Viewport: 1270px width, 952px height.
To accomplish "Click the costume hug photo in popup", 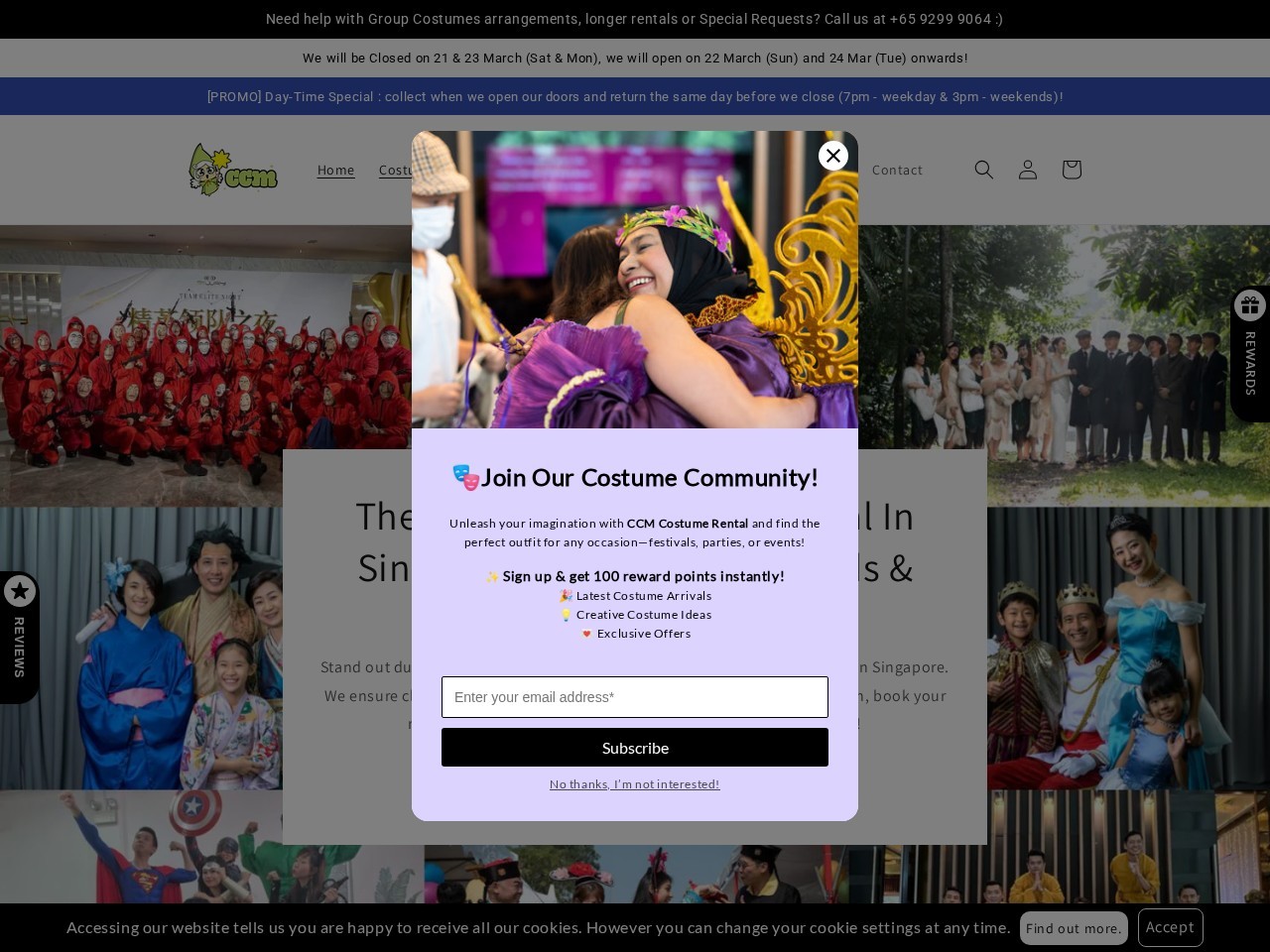I will pos(635,280).
